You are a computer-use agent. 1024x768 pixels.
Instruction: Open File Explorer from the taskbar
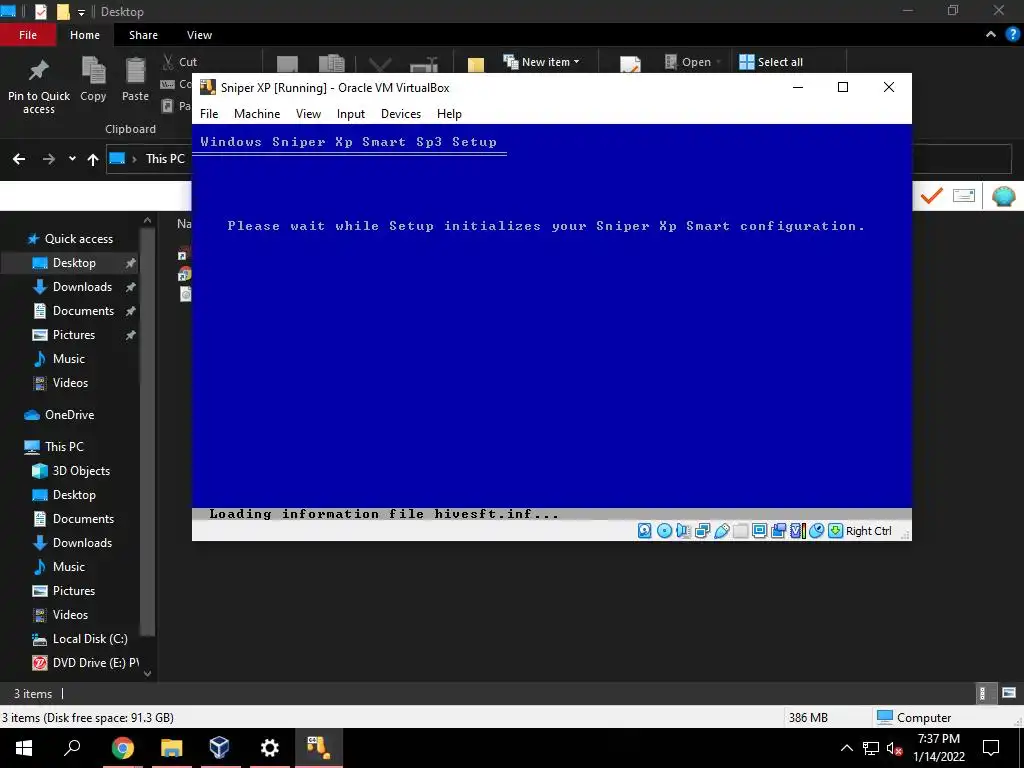click(171, 748)
